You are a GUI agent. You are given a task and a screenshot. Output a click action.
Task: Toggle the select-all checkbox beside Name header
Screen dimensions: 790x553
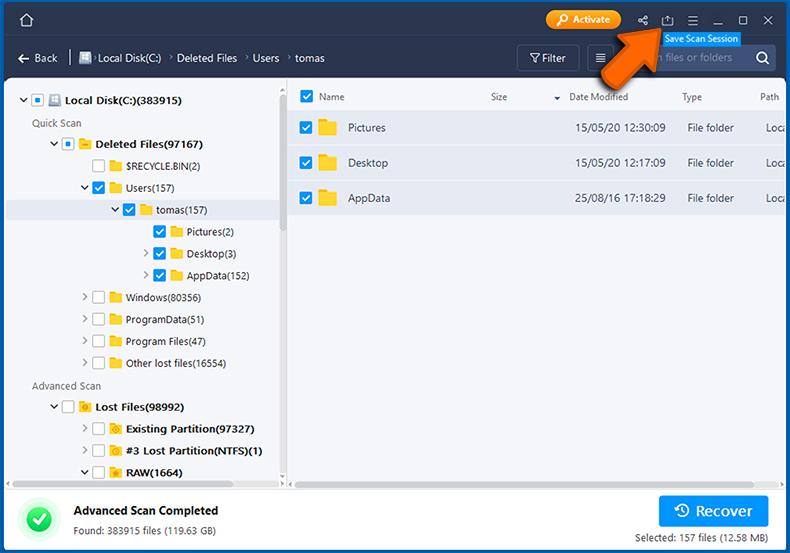(x=306, y=96)
